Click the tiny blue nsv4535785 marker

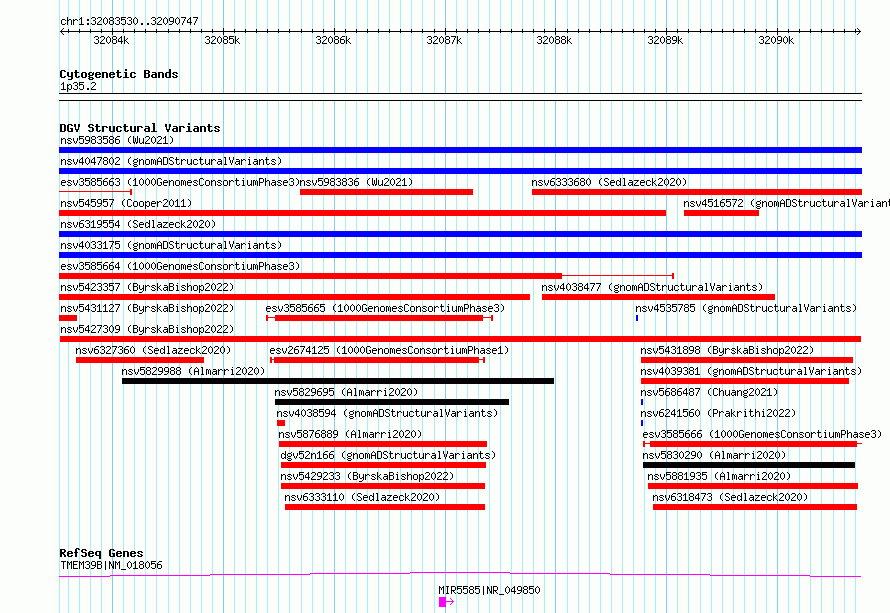[637, 318]
